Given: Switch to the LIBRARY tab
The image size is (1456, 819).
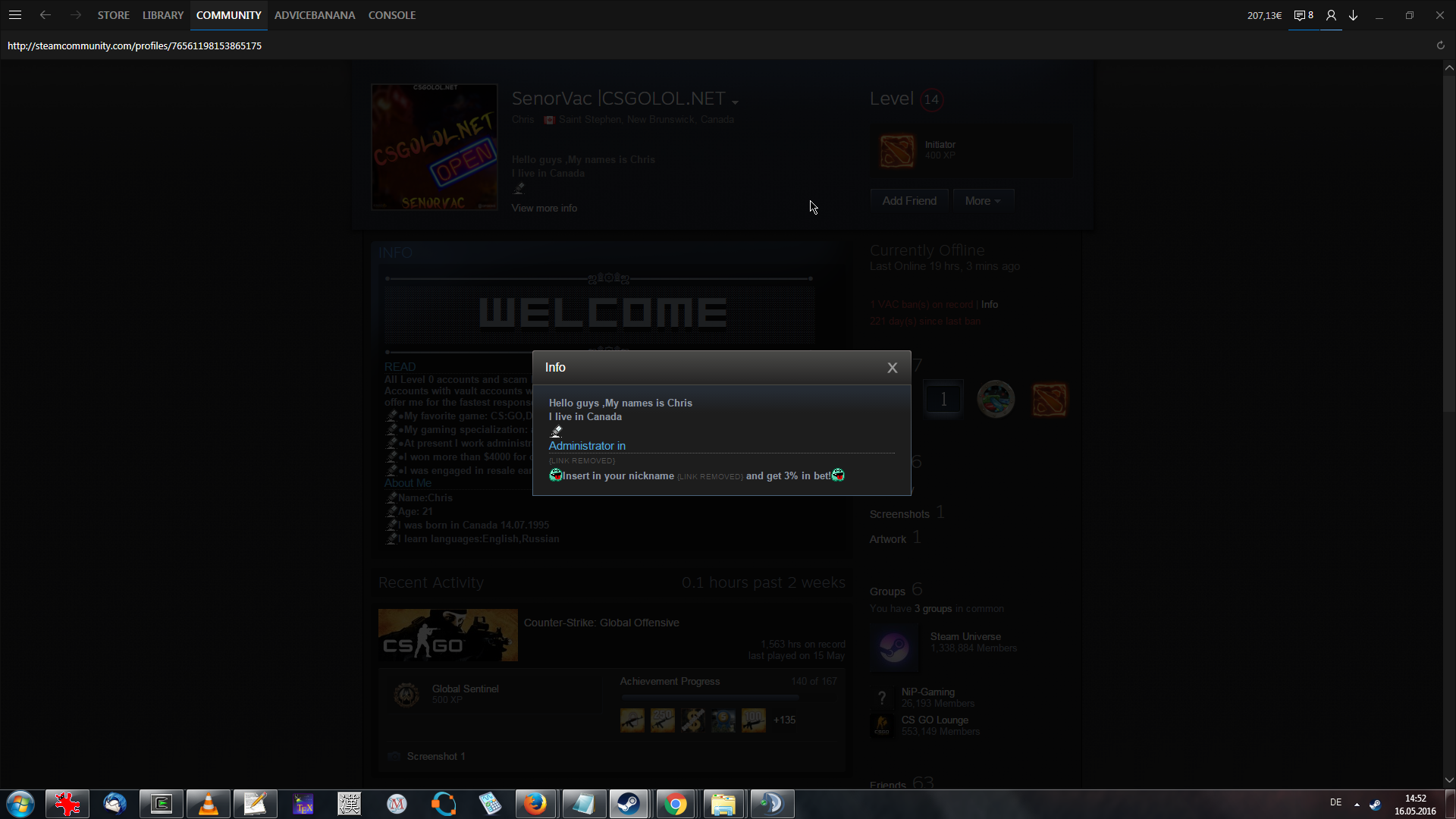Looking at the screenshot, I should click(162, 15).
